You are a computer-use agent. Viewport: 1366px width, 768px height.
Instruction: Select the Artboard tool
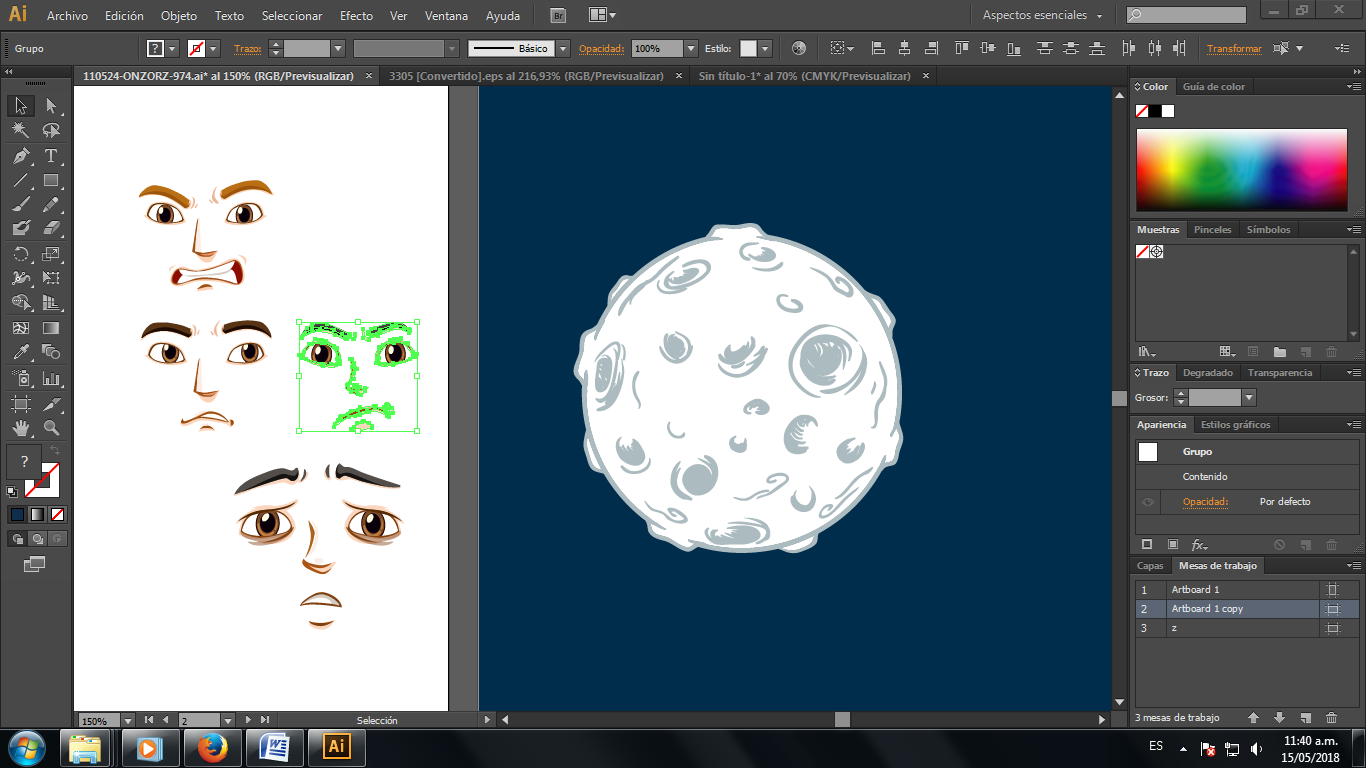pos(20,404)
